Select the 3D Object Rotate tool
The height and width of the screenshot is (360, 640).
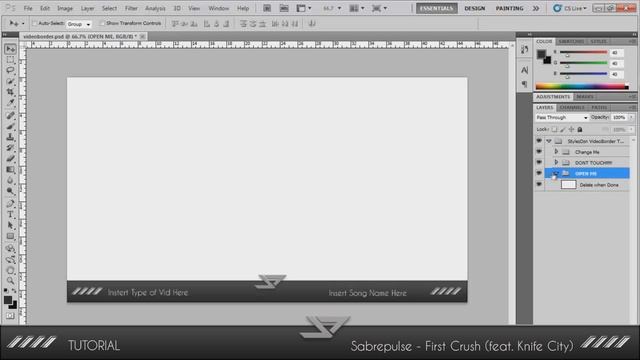coord(10,249)
